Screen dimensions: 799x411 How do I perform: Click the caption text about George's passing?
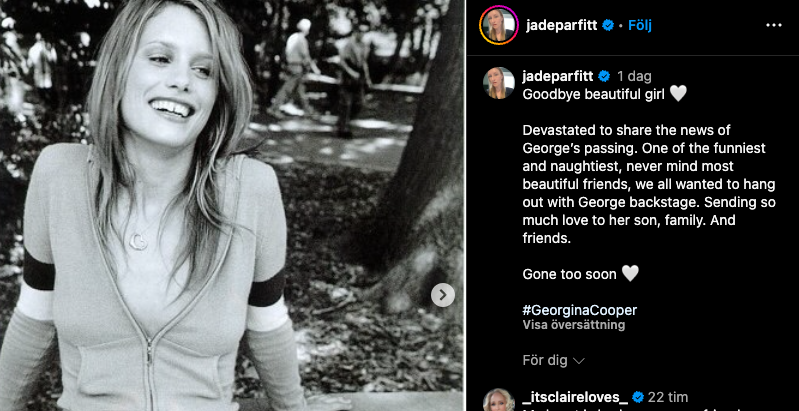pyautogui.click(x=649, y=184)
